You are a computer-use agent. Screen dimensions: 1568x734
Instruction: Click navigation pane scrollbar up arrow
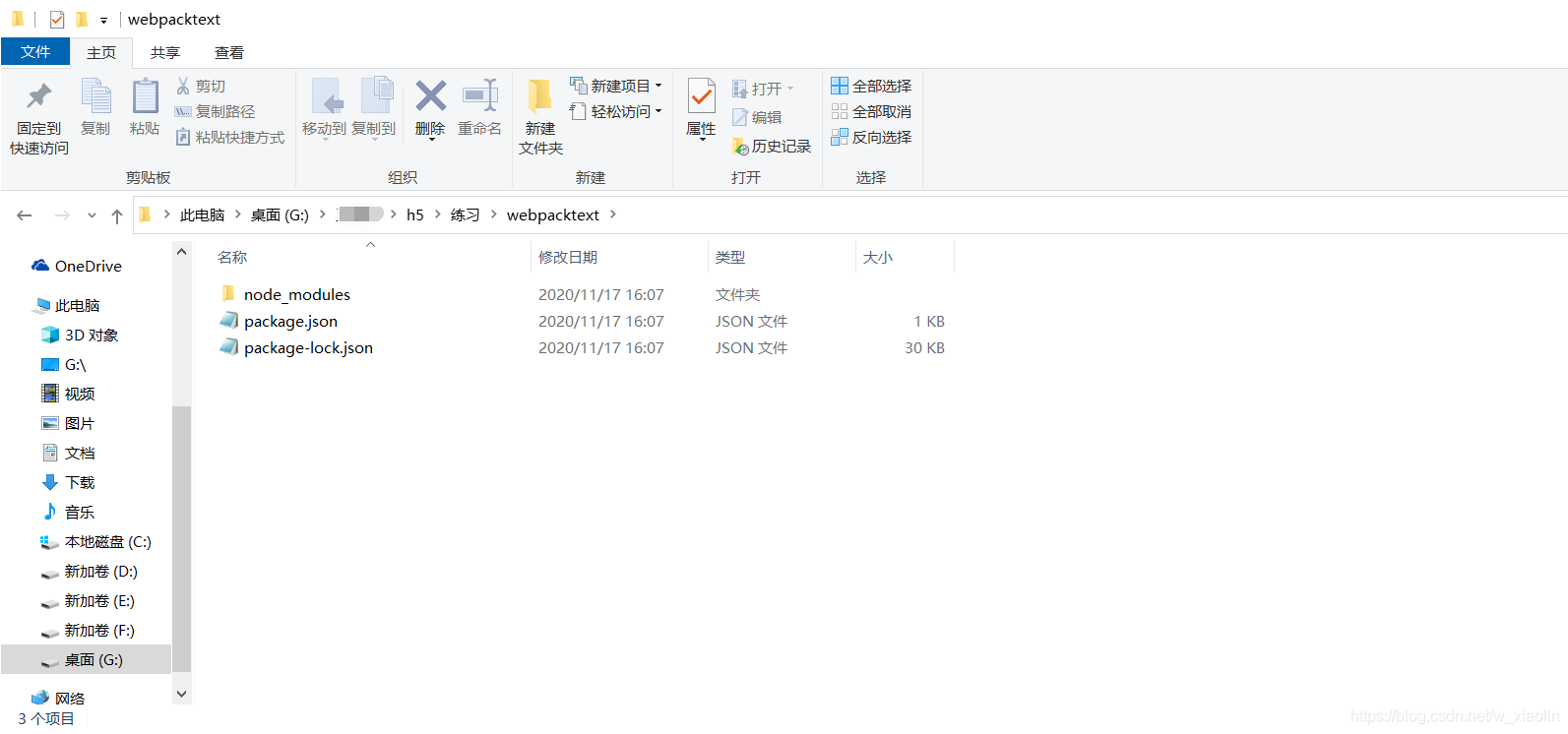point(181,252)
